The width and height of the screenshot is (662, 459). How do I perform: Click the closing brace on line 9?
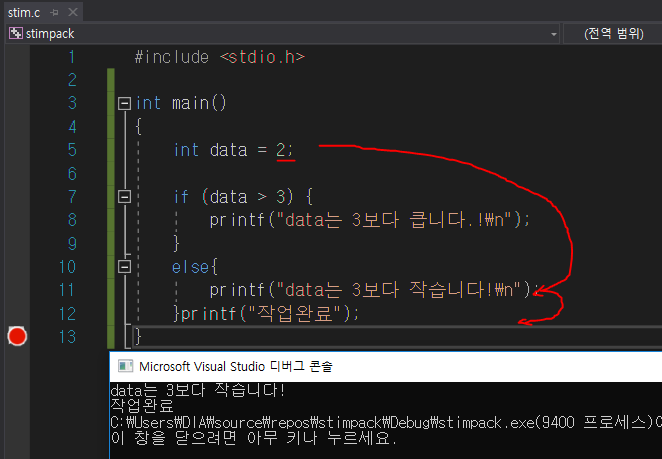point(176,244)
